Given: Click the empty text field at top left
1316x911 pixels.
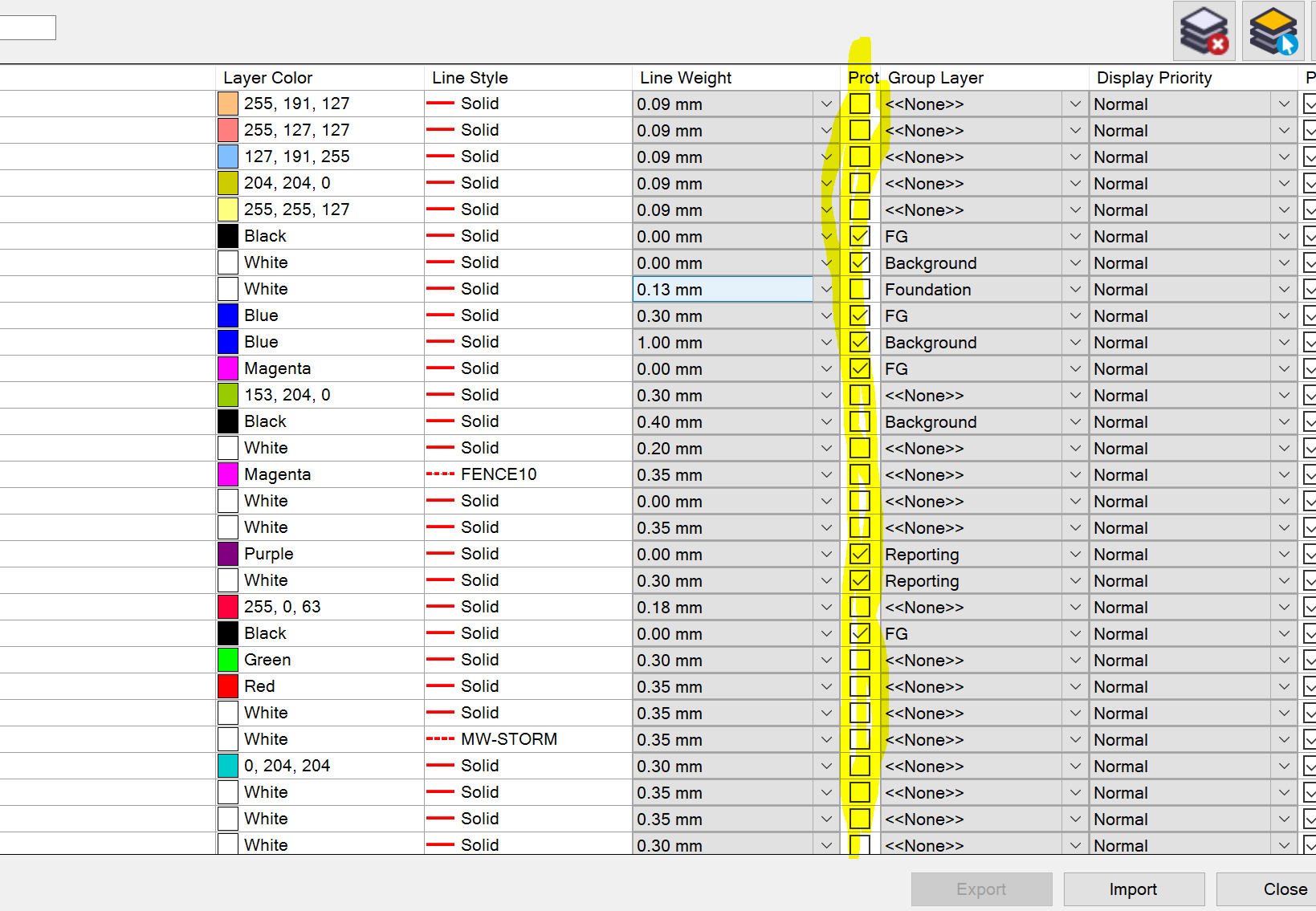Looking at the screenshot, I should pyautogui.click(x=26, y=28).
